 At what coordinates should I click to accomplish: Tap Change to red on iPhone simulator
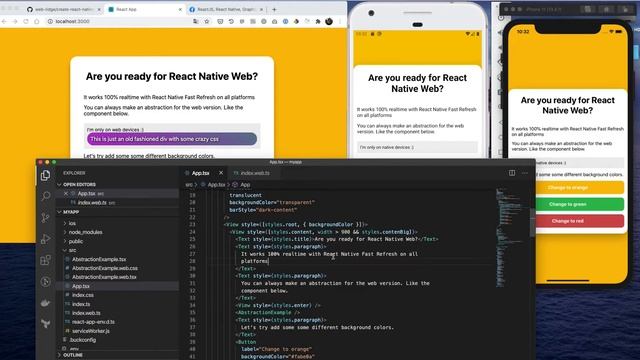(x=567, y=221)
